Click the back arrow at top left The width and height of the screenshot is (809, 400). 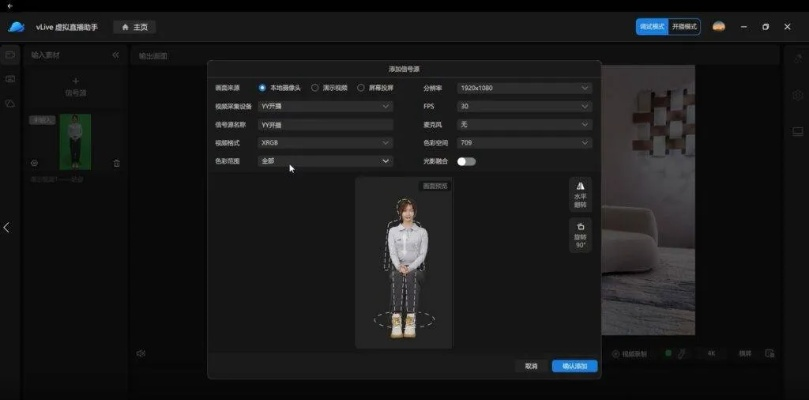(9, 6)
